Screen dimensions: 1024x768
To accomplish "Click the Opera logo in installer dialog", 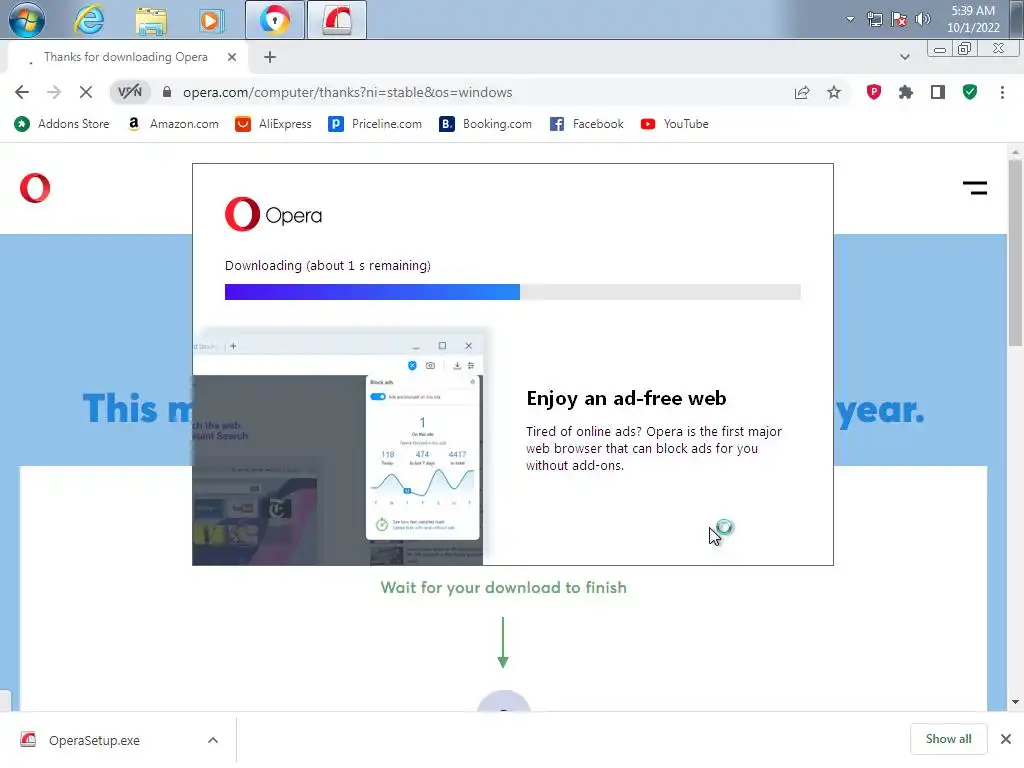I will (x=274, y=214).
